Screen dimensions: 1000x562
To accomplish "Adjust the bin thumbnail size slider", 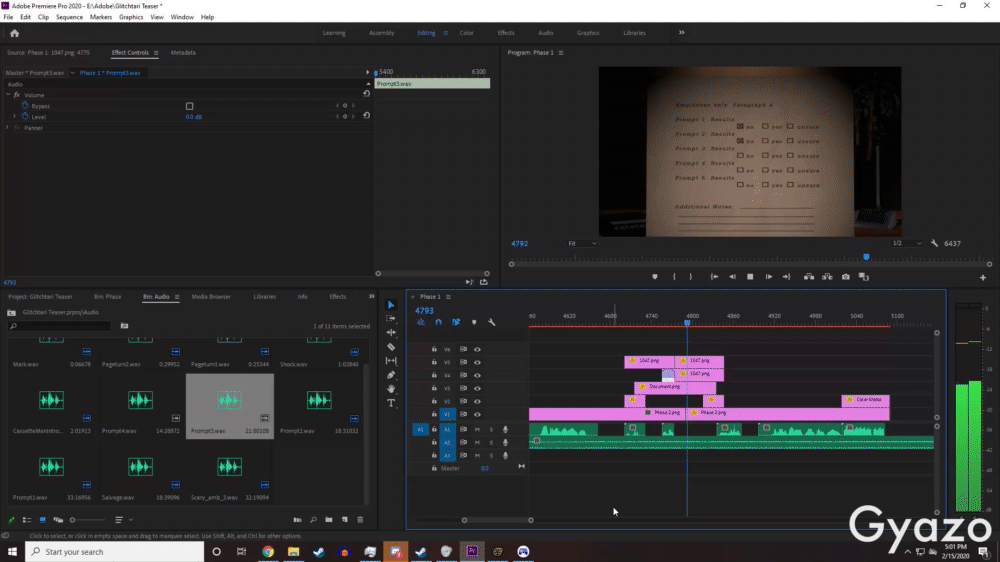I will (x=89, y=520).
